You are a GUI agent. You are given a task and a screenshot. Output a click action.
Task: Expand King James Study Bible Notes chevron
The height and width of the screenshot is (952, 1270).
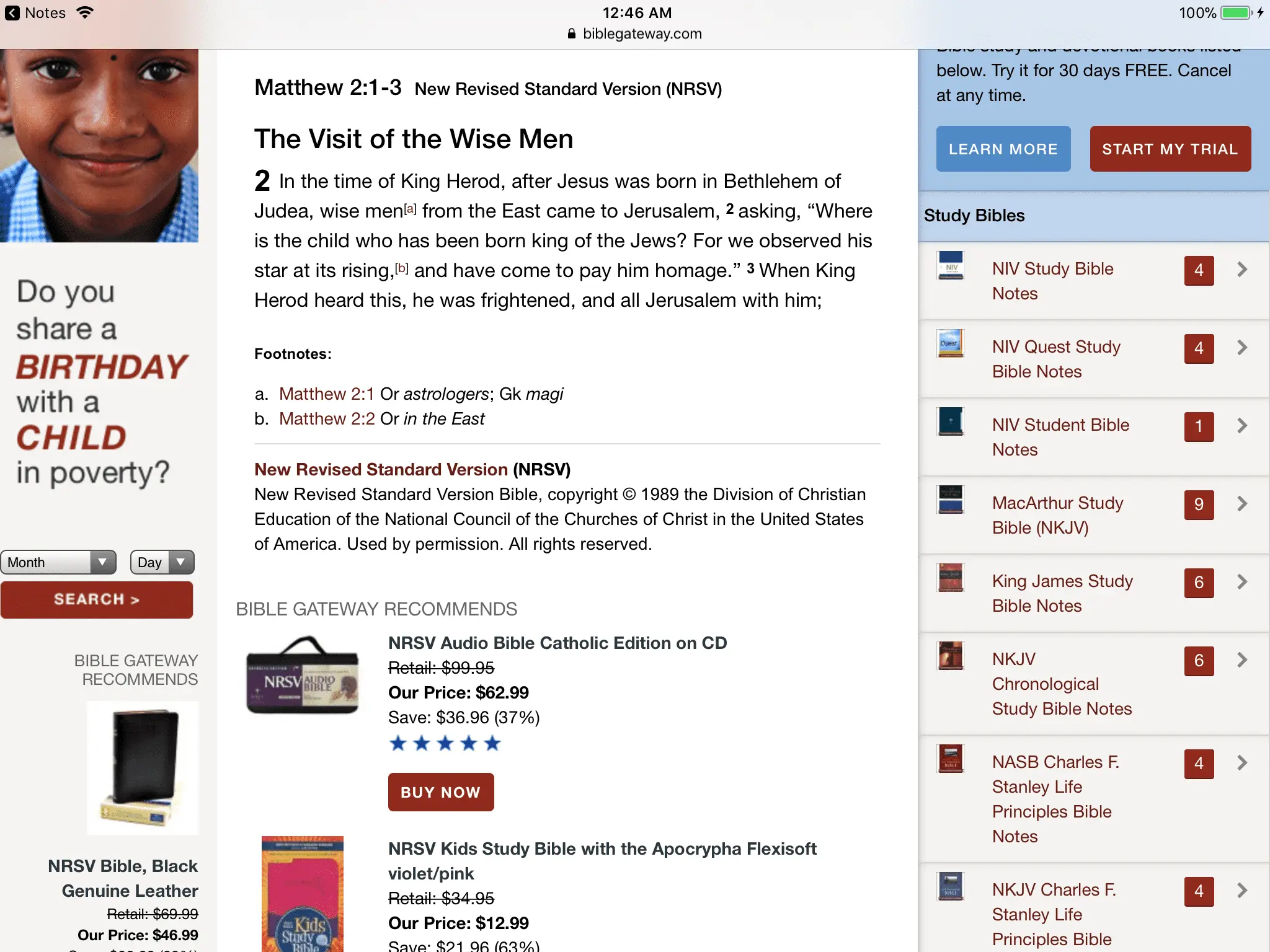click(x=1241, y=581)
